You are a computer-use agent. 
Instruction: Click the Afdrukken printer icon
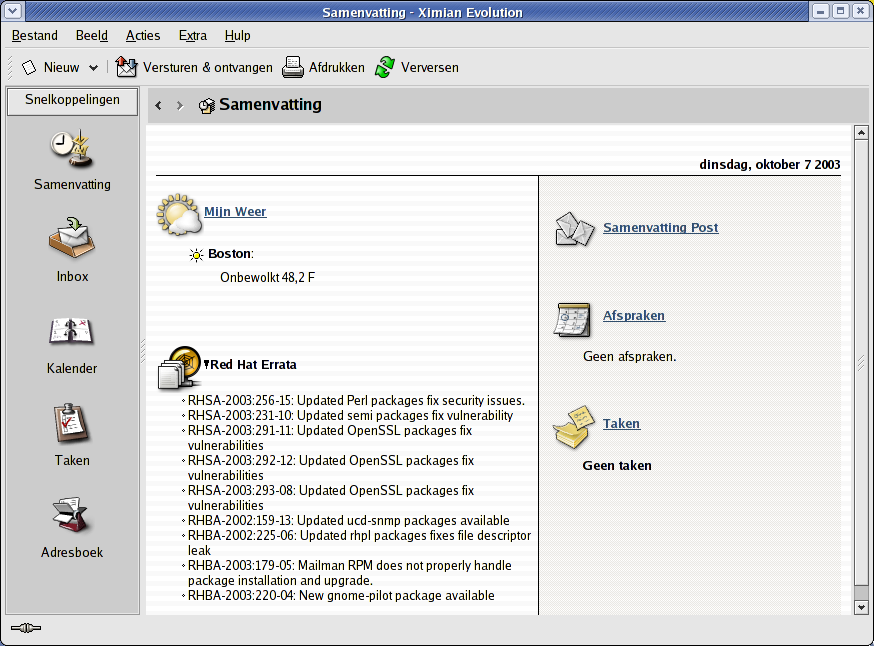(x=293, y=67)
